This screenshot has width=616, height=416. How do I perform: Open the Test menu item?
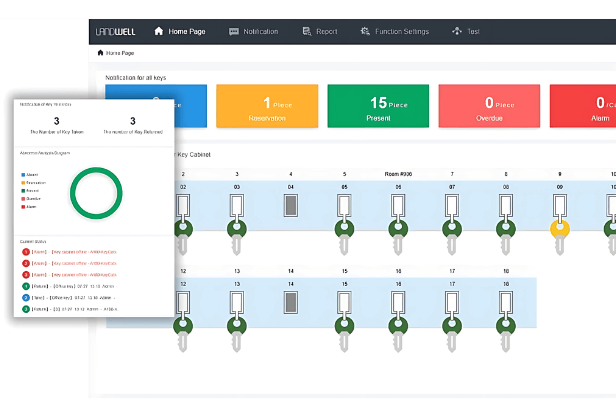[466, 31]
